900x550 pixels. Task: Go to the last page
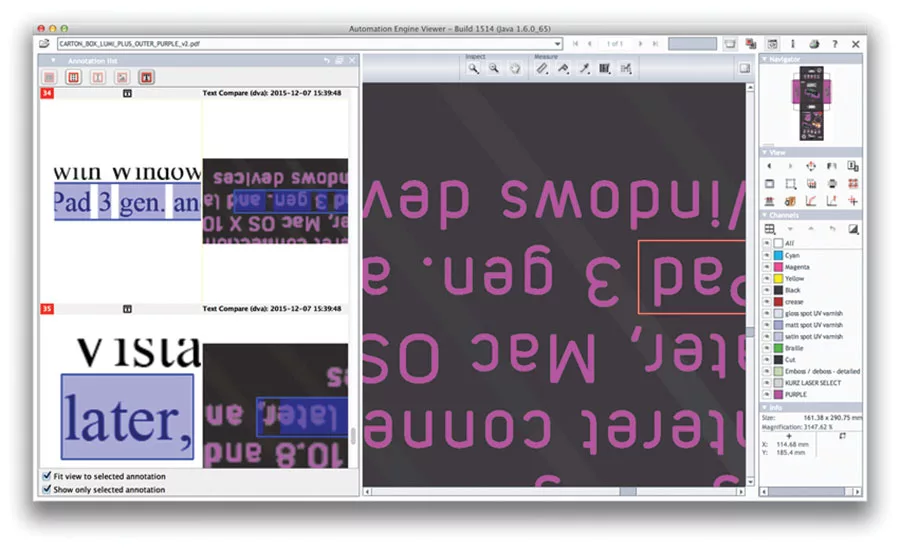pos(655,44)
